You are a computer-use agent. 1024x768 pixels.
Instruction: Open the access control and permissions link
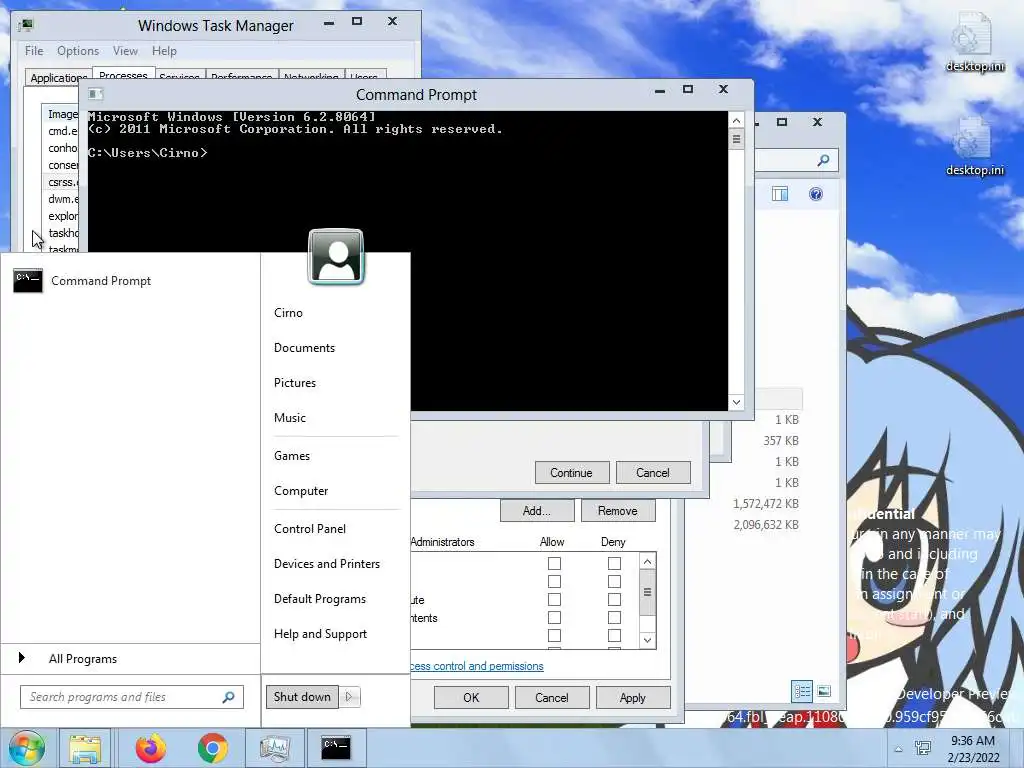point(477,666)
